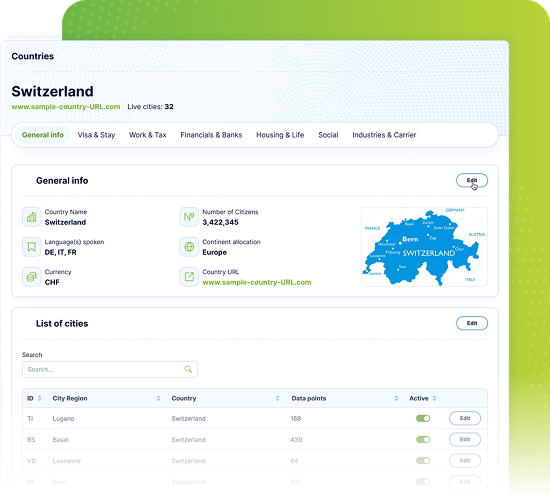Toggle the Active switch for Lausanne
Screen dimensions: 550x497
[x=423, y=461]
